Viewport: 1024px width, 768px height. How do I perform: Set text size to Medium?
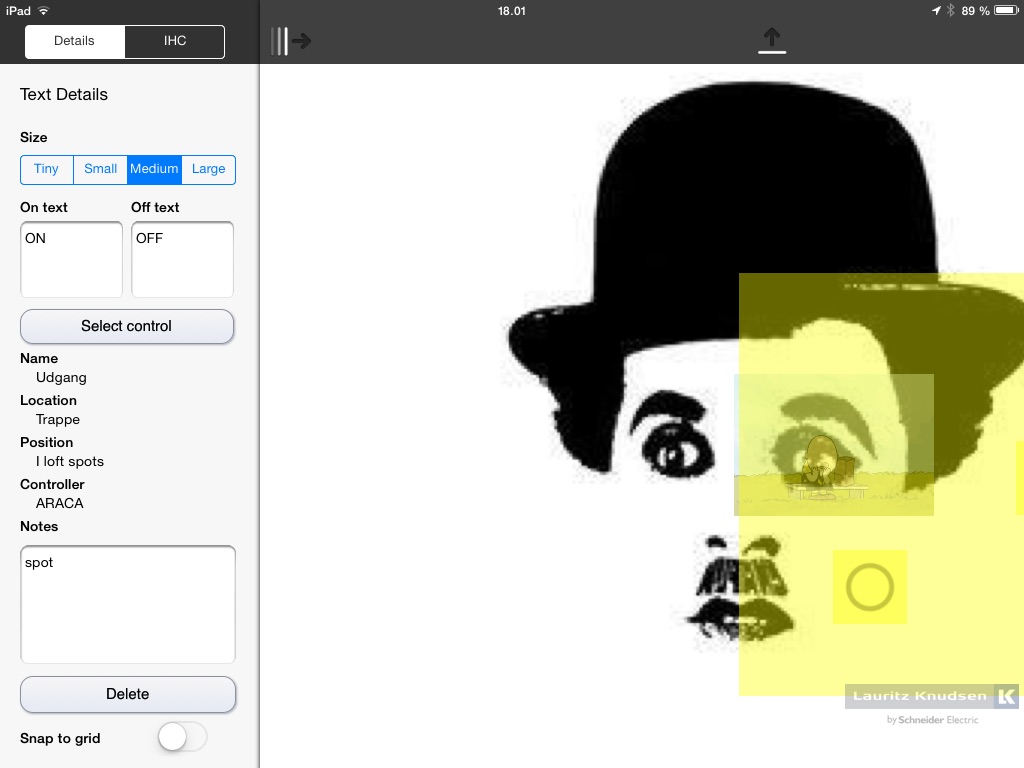click(154, 169)
